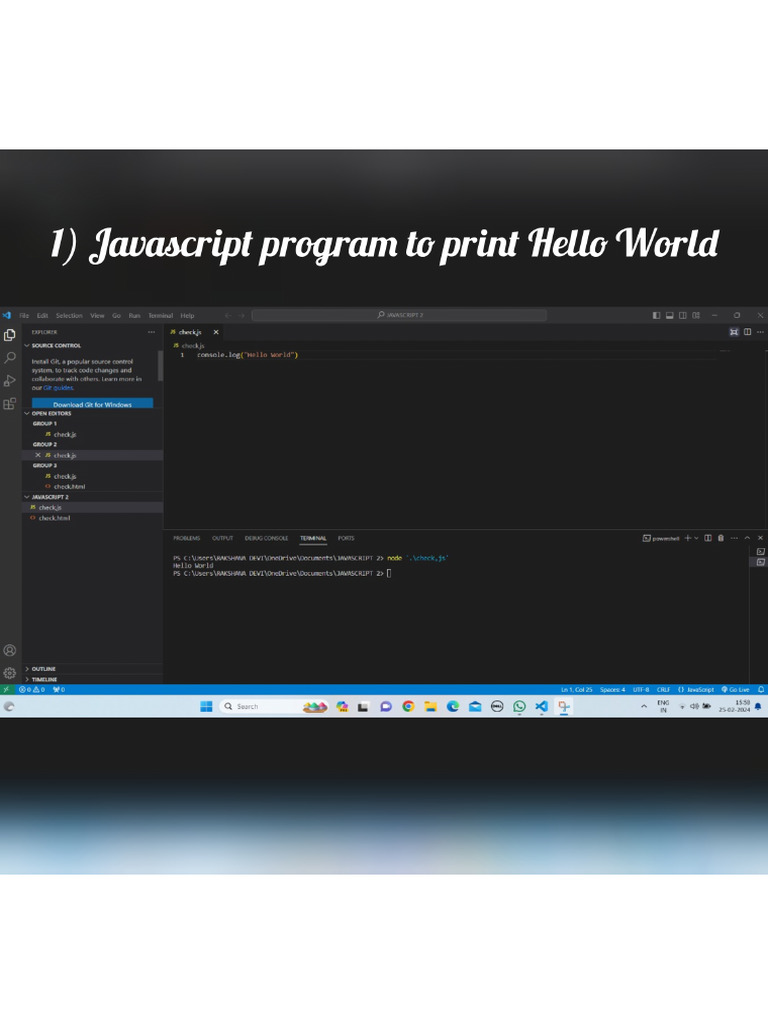Click the Go Live status bar button
Image resolution: width=768 pixels, height=1024 pixels.
pos(735,690)
